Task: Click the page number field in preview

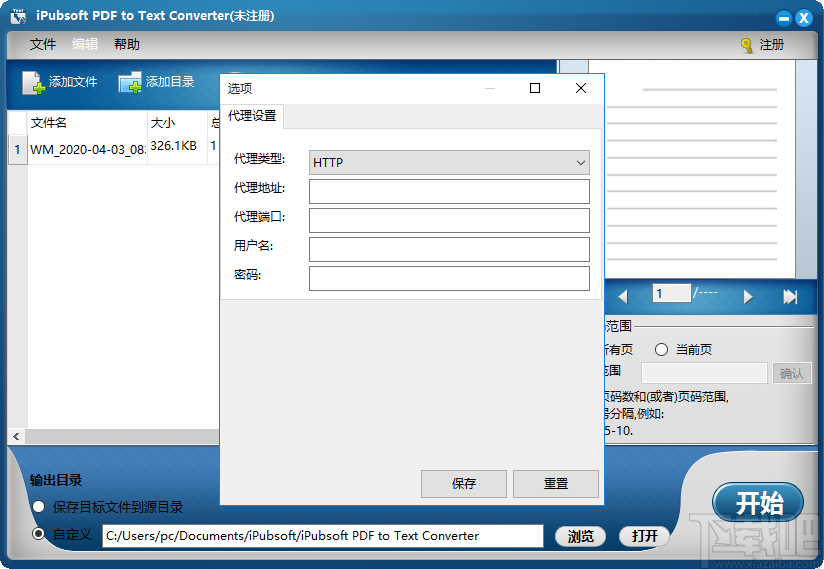Action: pos(672,293)
